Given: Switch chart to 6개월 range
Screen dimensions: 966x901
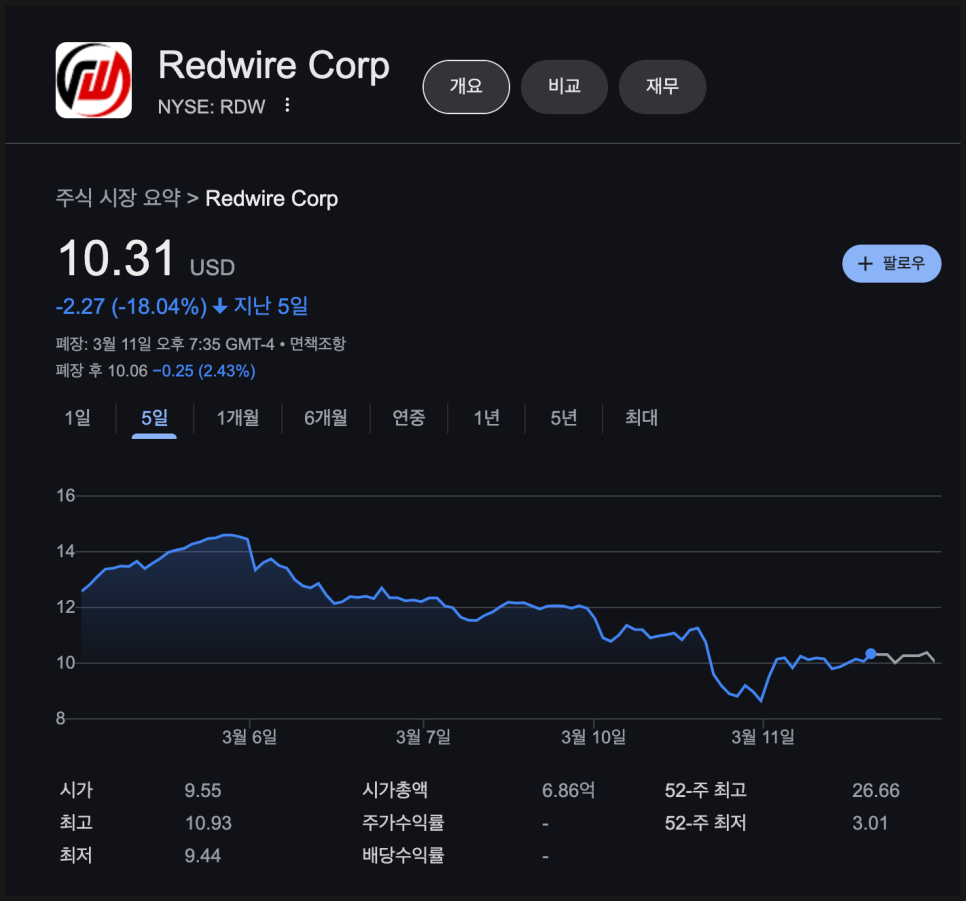Looking at the screenshot, I should tap(326, 418).
